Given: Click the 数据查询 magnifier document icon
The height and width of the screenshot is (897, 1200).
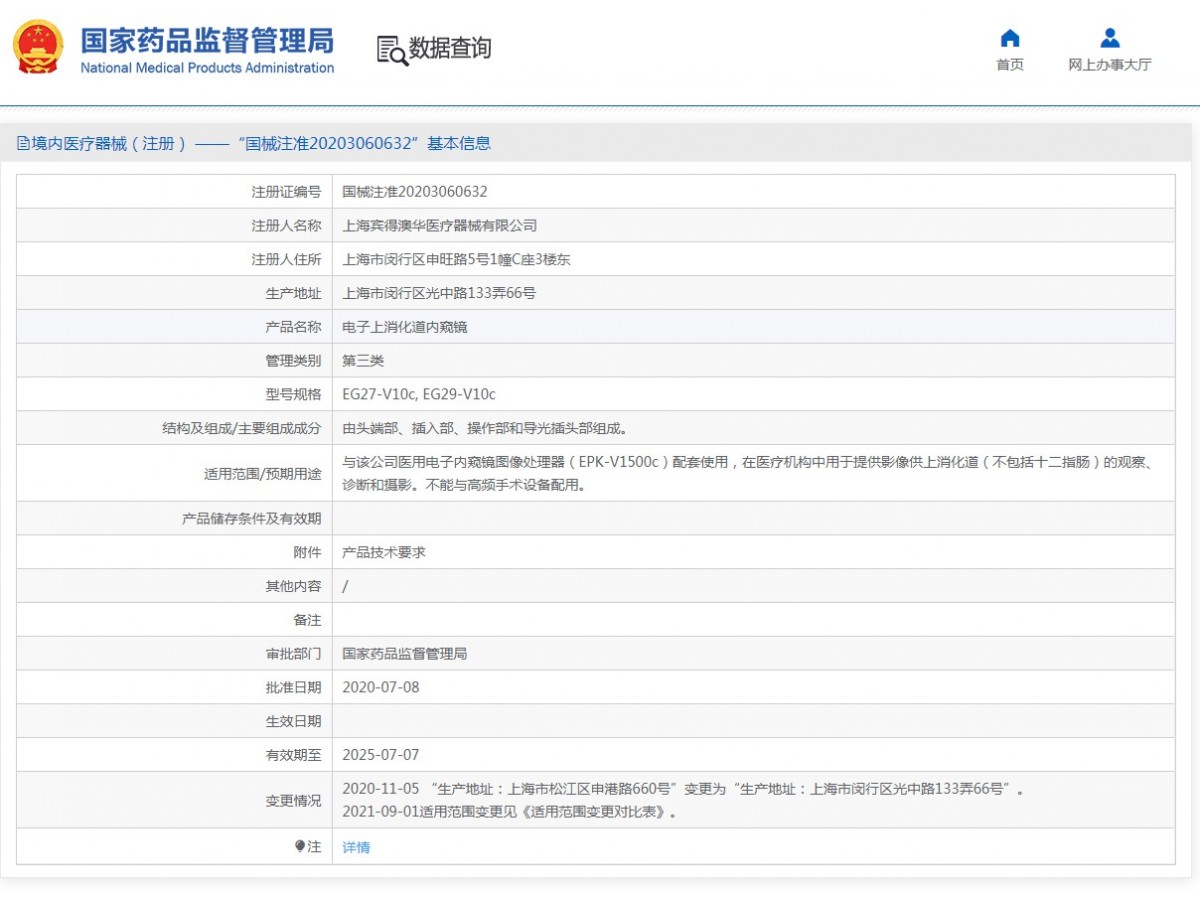Looking at the screenshot, I should (x=391, y=50).
